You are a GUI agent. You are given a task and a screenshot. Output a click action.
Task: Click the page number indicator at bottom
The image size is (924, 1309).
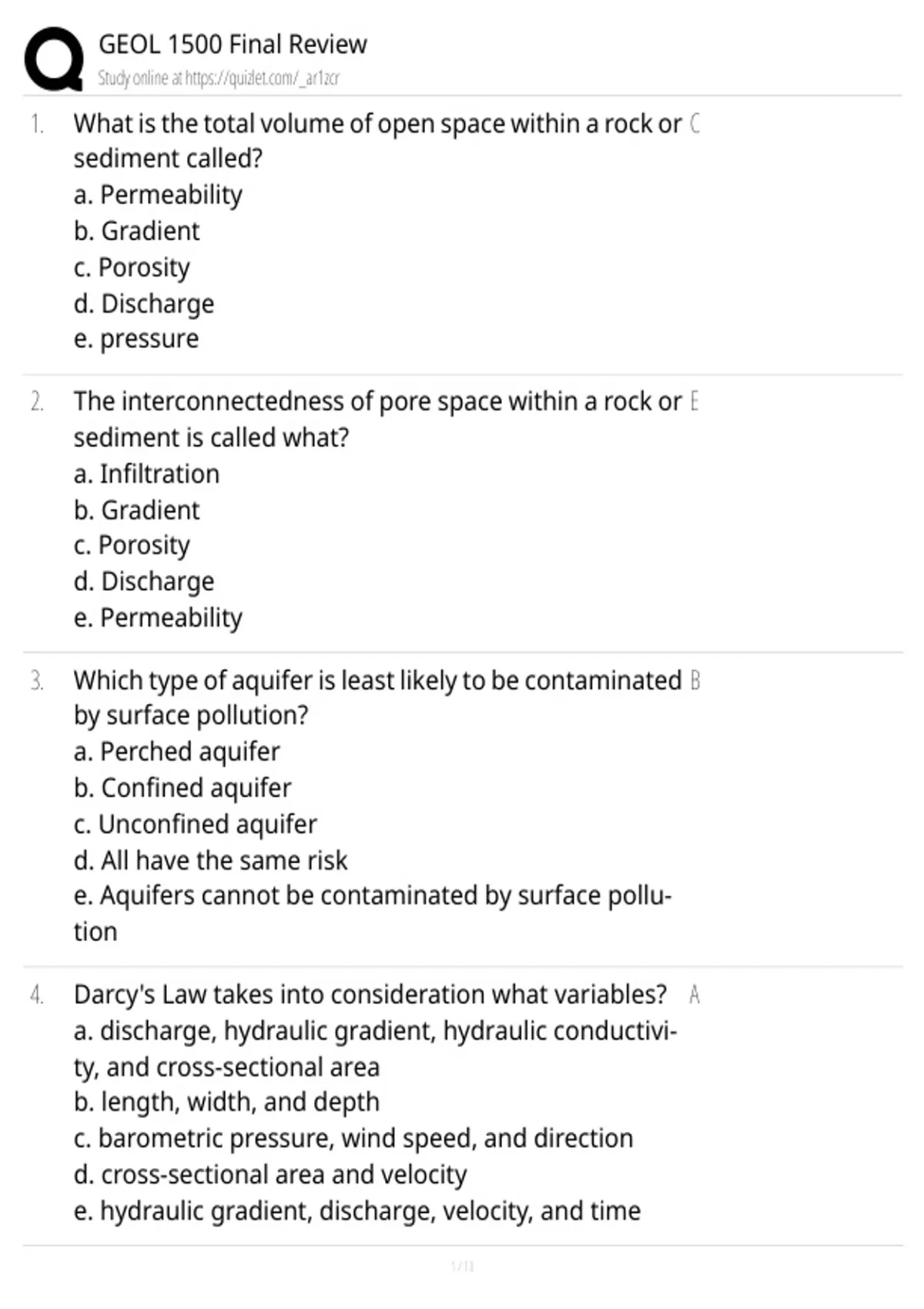462,1266
